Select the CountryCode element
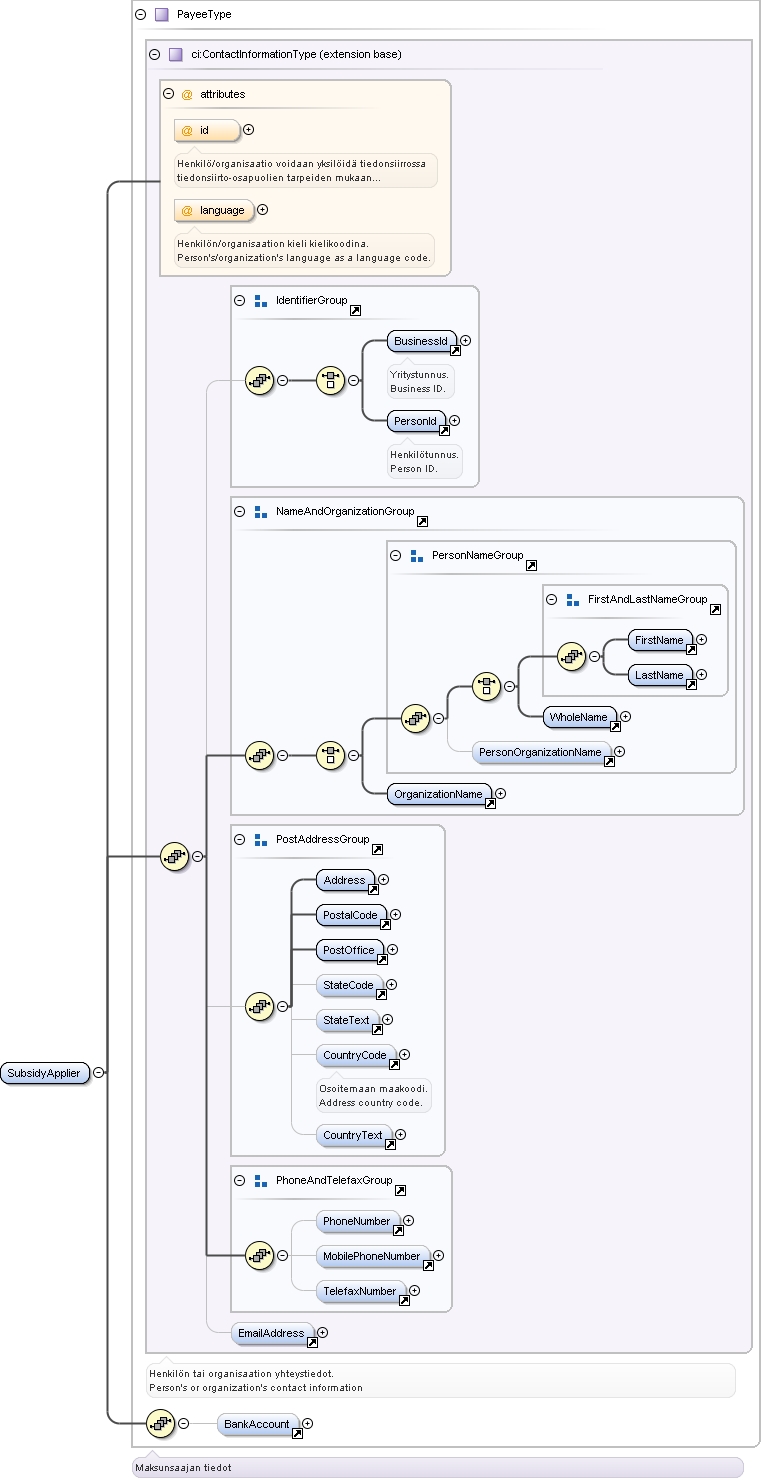The image size is (762, 1481). 356,1055
